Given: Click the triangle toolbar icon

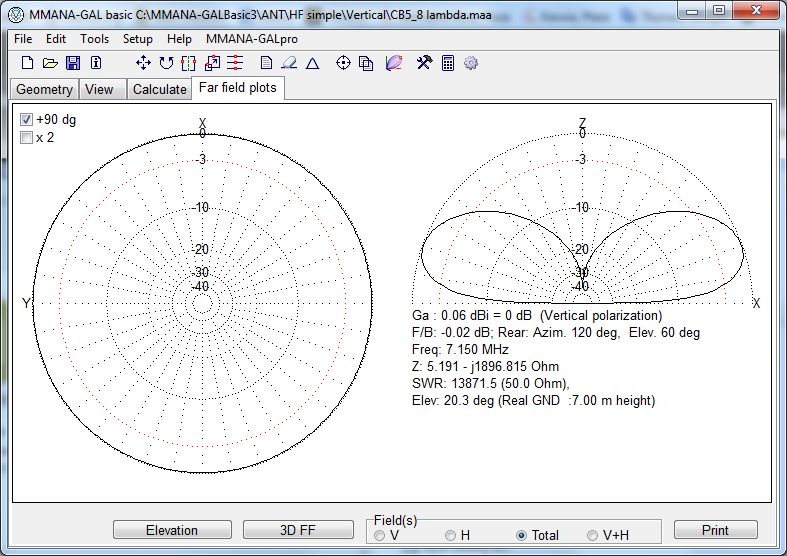Looking at the screenshot, I should [312, 63].
